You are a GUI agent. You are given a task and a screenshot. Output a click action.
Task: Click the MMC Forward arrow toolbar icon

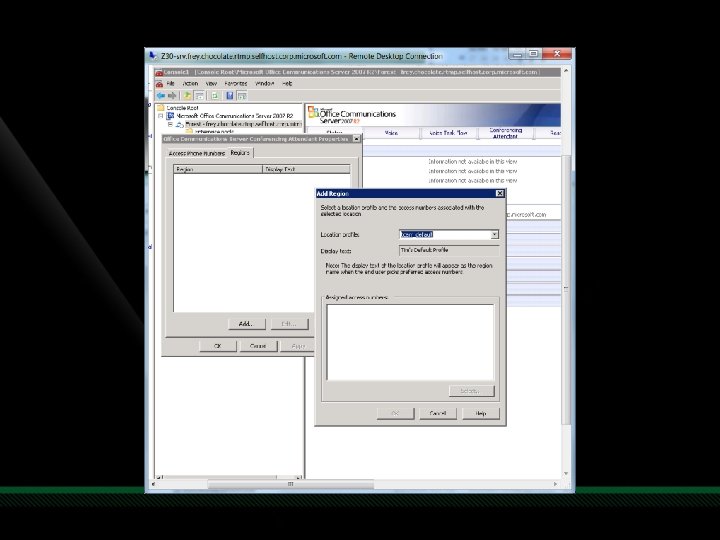172,96
